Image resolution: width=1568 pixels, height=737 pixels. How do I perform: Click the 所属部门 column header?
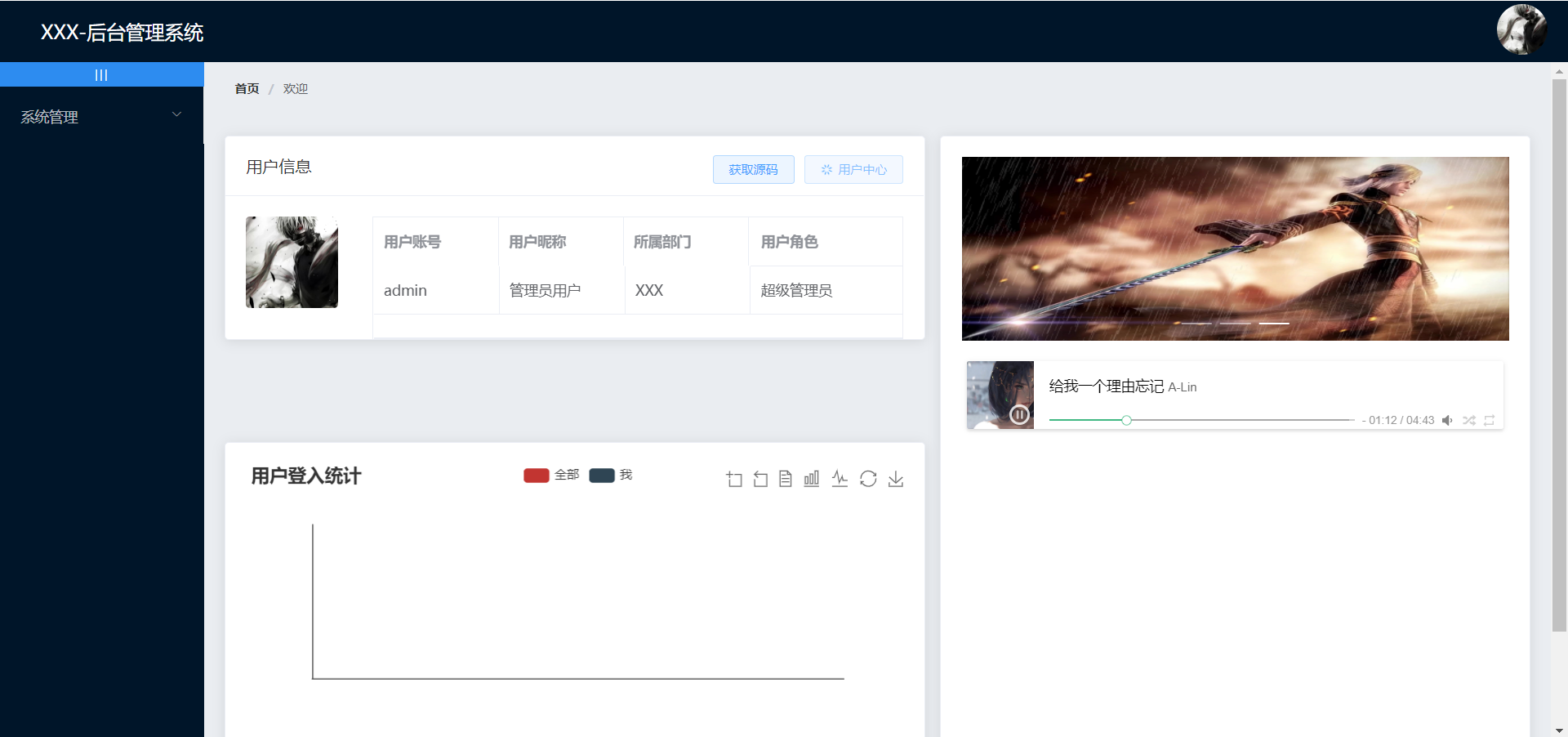686,242
